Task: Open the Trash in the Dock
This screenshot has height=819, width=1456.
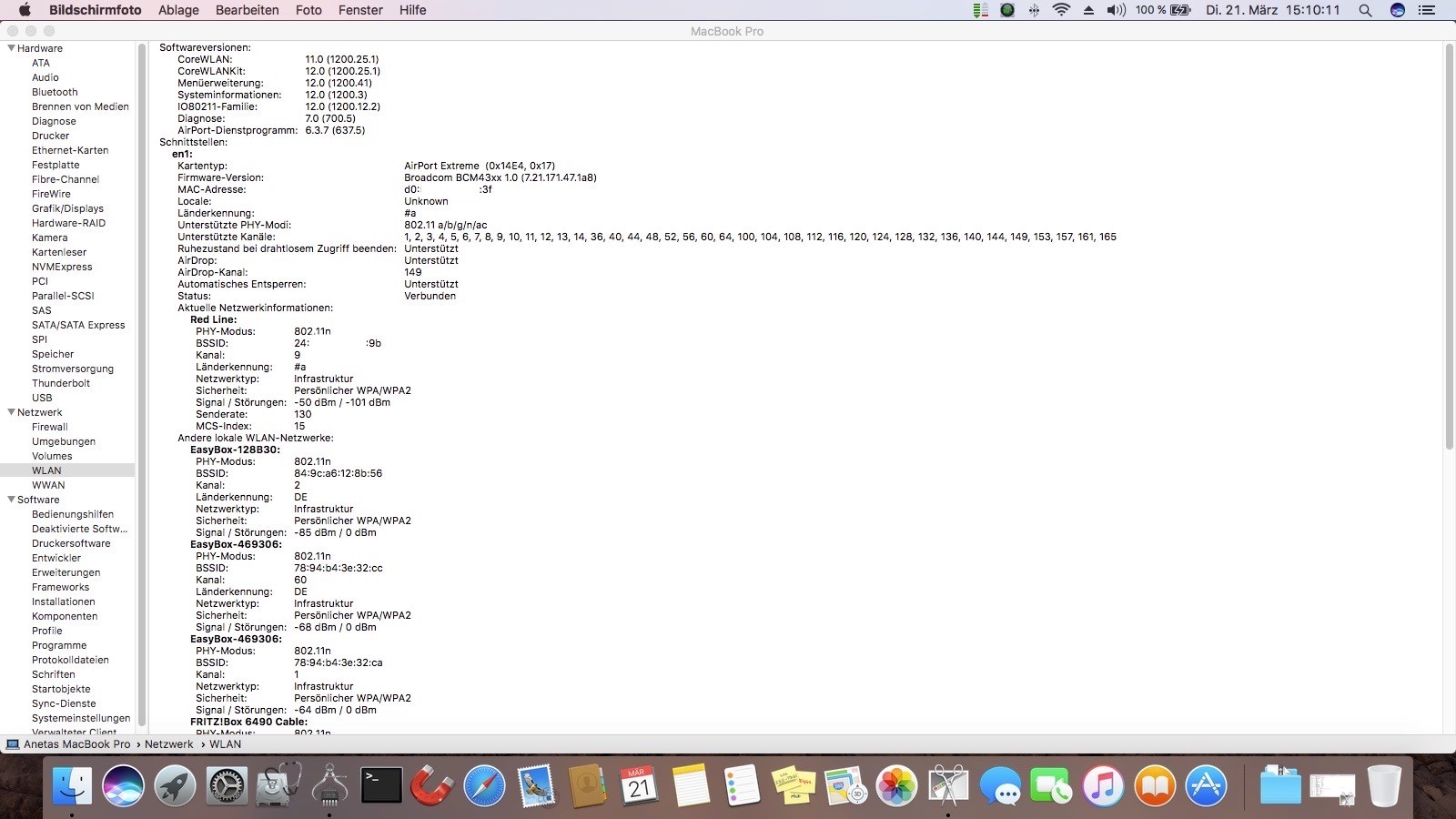Action: tap(1384, 784)
